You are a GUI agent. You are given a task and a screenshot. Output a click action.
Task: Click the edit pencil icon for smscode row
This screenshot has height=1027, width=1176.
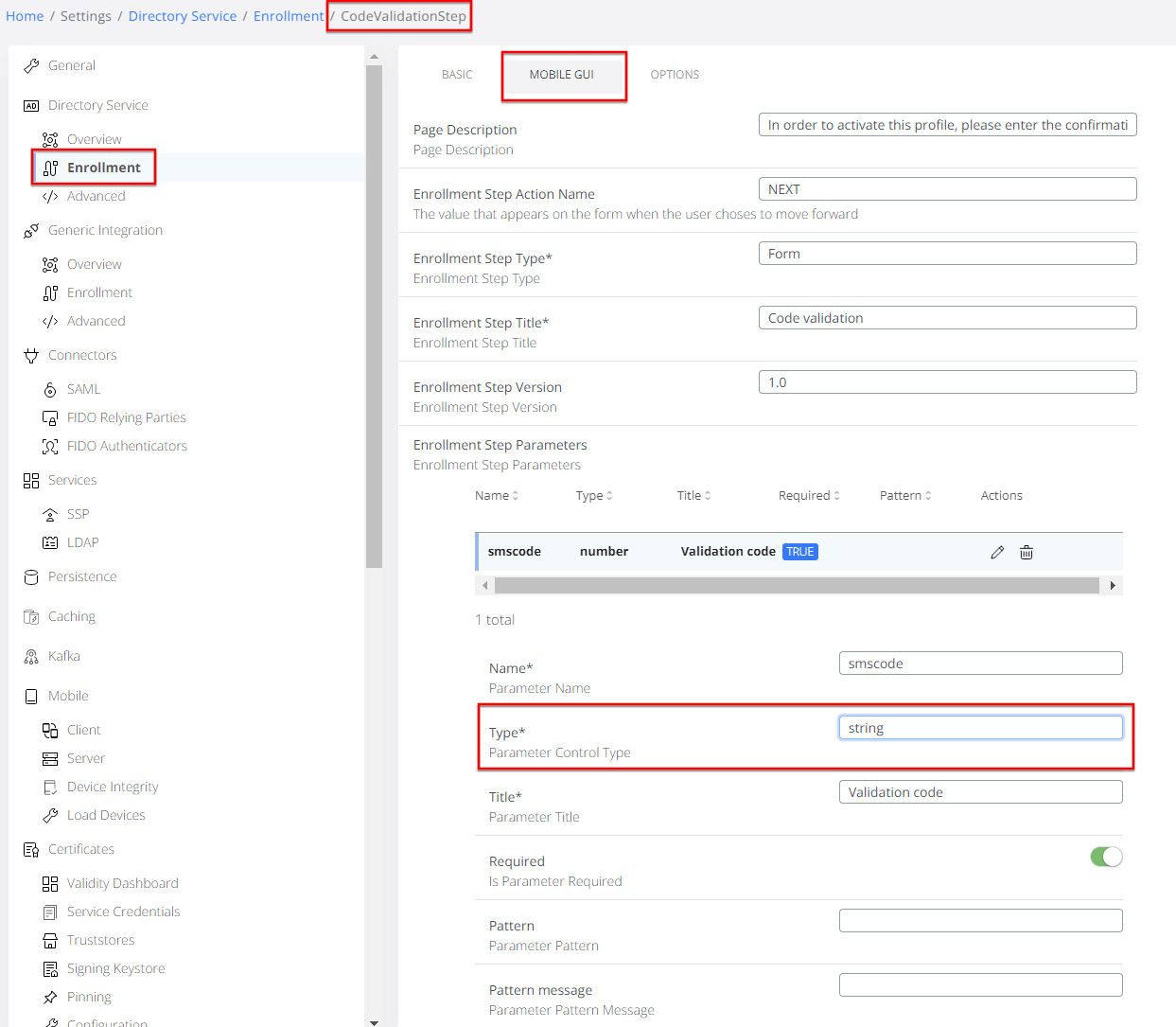(x=997, y=552)
